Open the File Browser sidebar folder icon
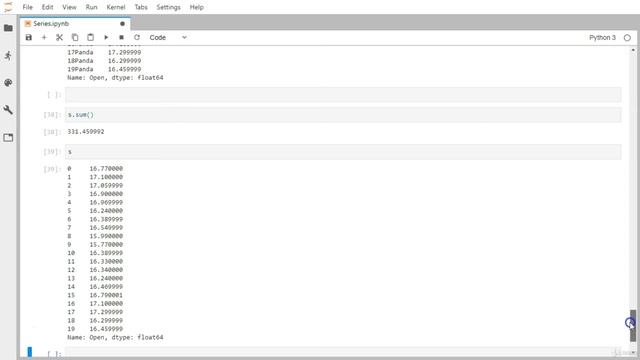 coord(8,28)
